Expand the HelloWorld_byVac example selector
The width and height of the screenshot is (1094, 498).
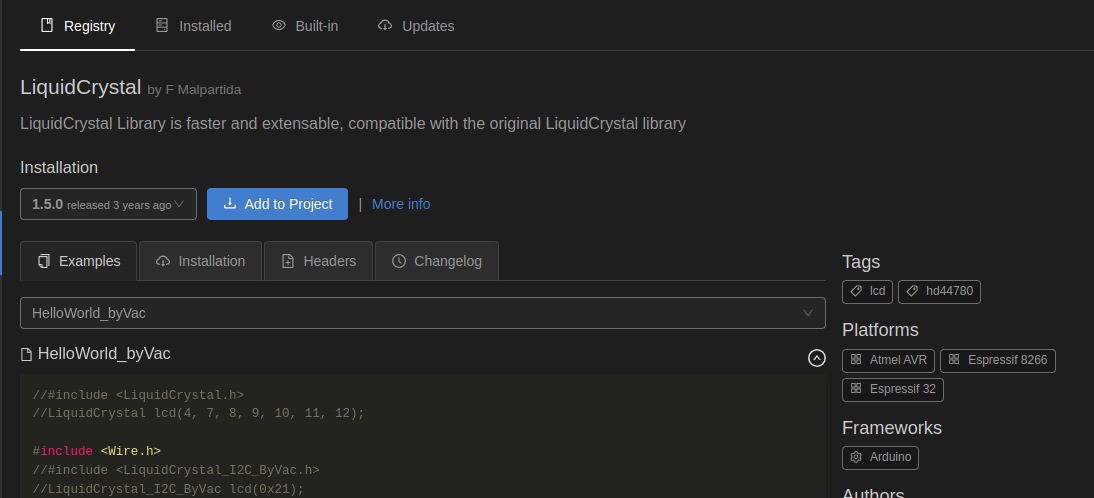[x=422, y=313]
